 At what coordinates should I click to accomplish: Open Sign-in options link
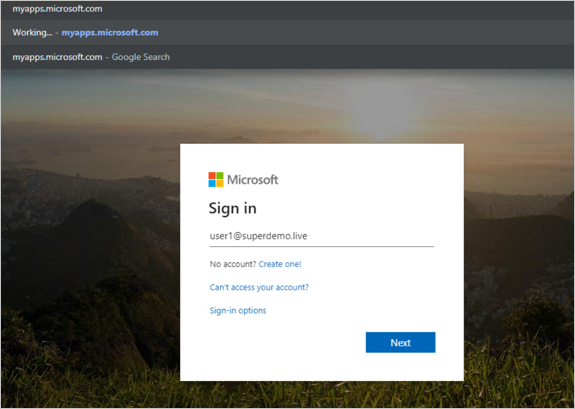tap(238, 310)
